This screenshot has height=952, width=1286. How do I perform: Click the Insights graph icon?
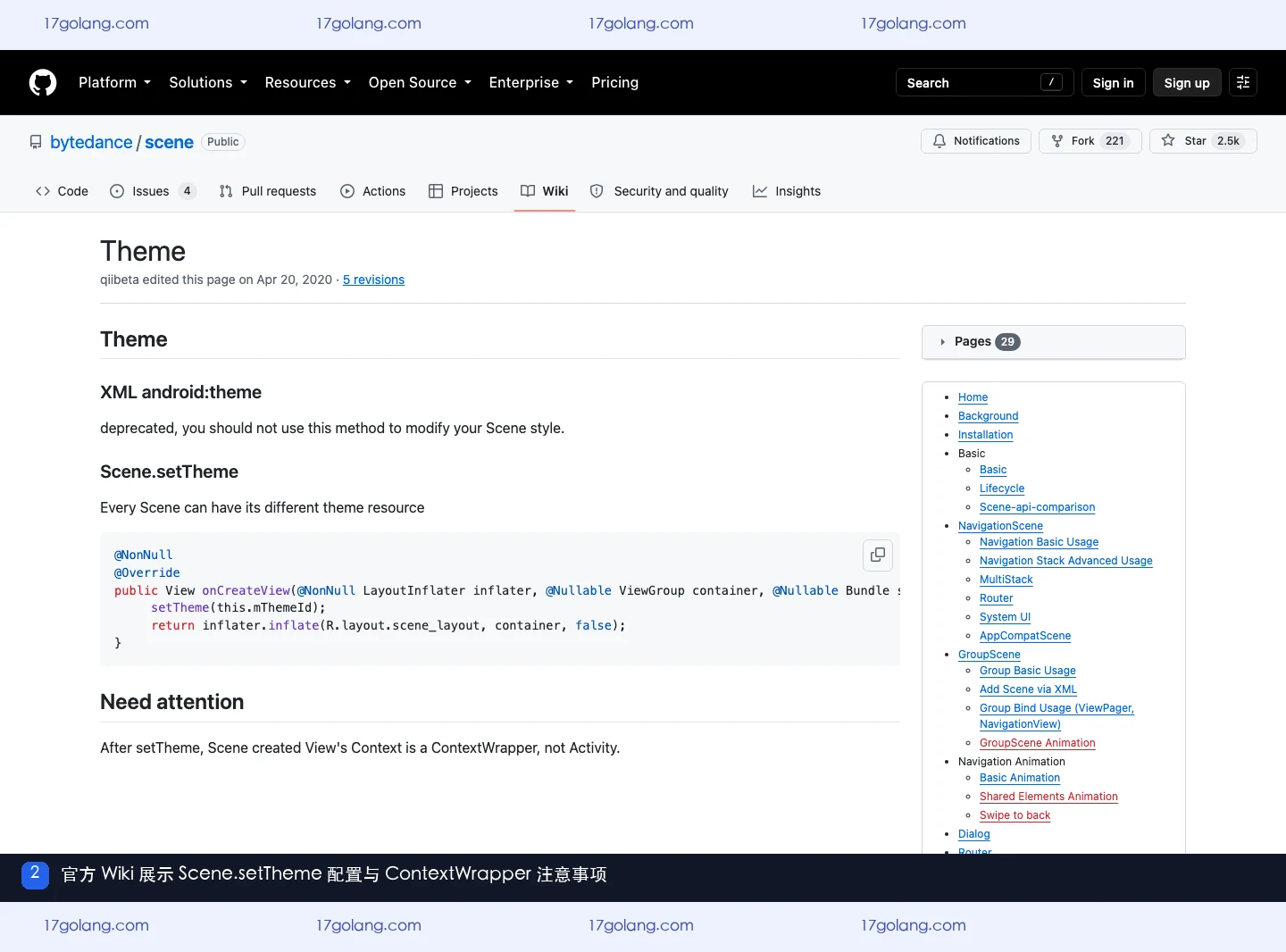760,191
